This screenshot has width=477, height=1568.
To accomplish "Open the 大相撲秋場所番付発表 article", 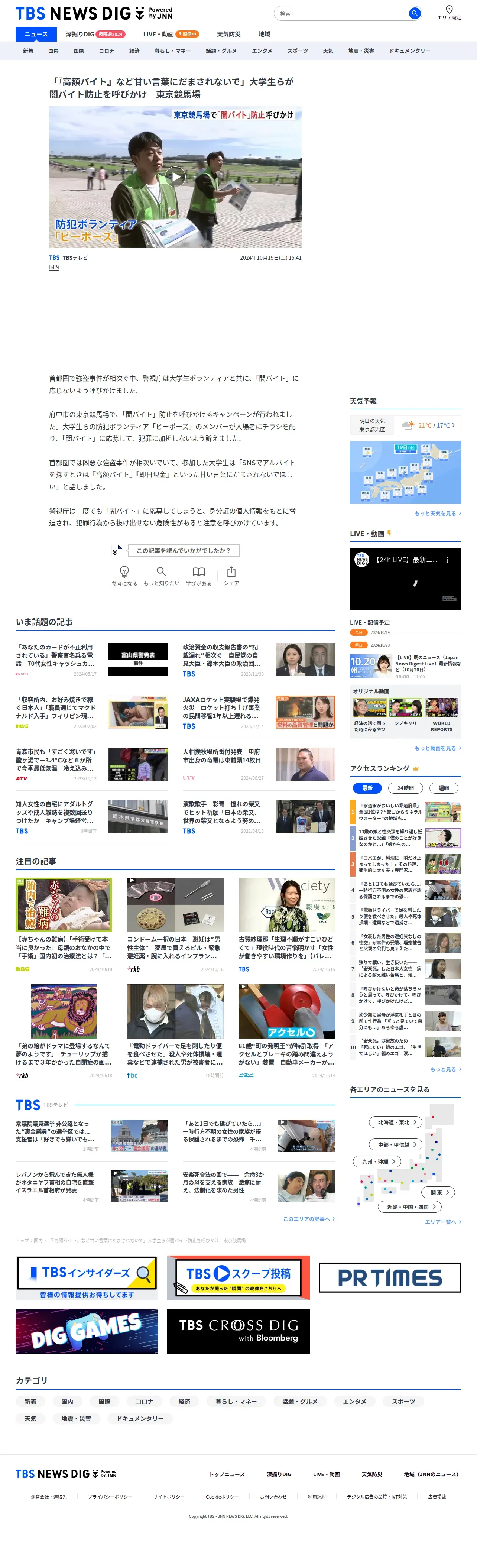I will point(259,765).
